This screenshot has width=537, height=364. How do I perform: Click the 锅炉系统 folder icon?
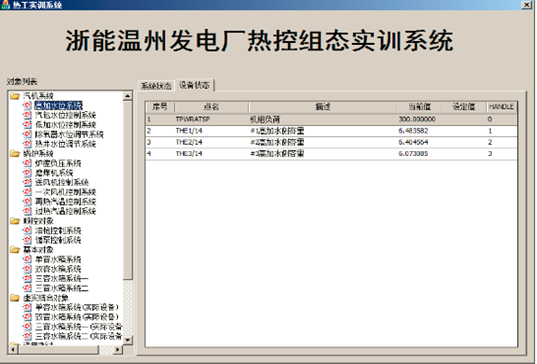pyautogui.click(x=15, y=153)
